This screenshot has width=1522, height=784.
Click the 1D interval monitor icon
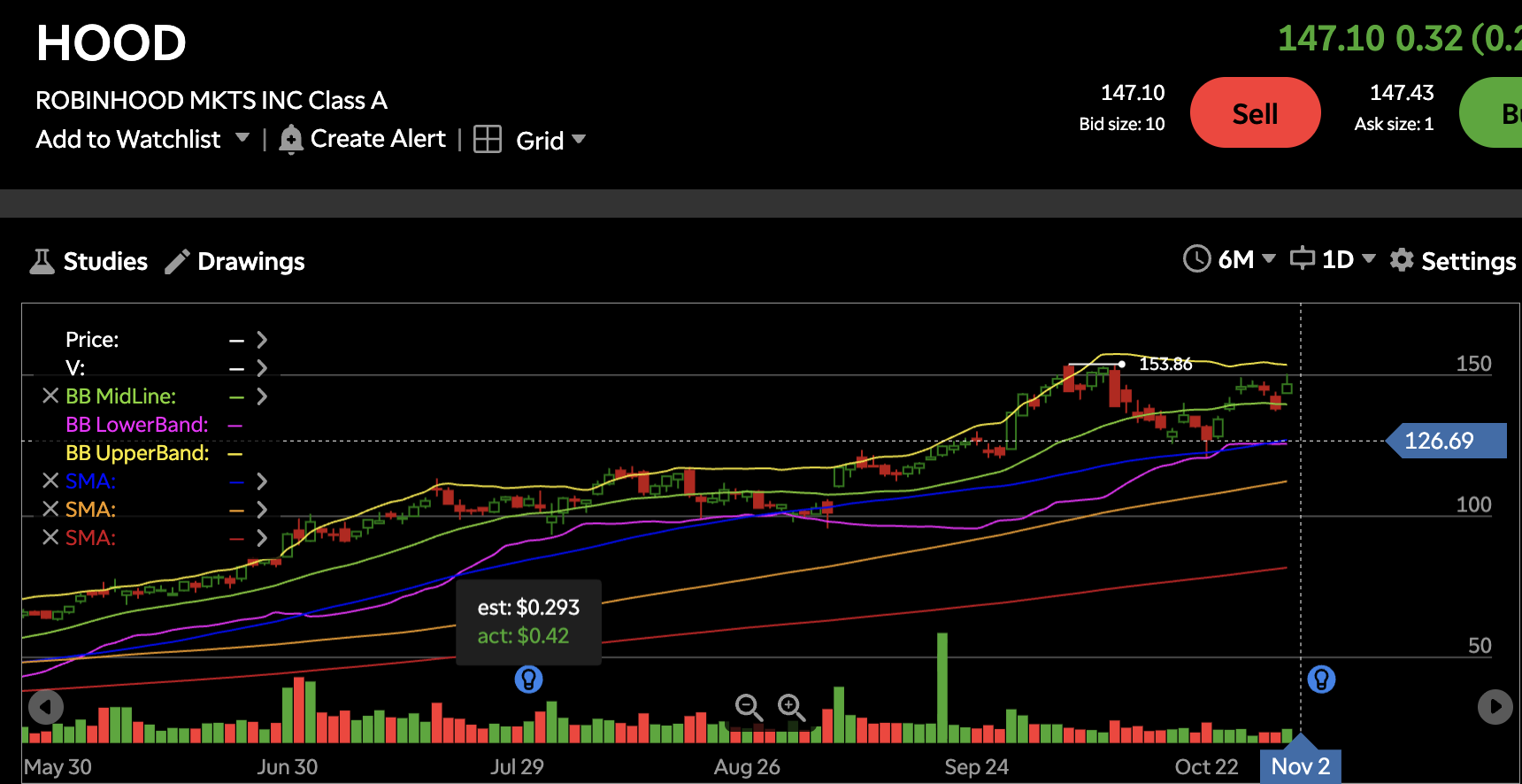pos(1303,258)
